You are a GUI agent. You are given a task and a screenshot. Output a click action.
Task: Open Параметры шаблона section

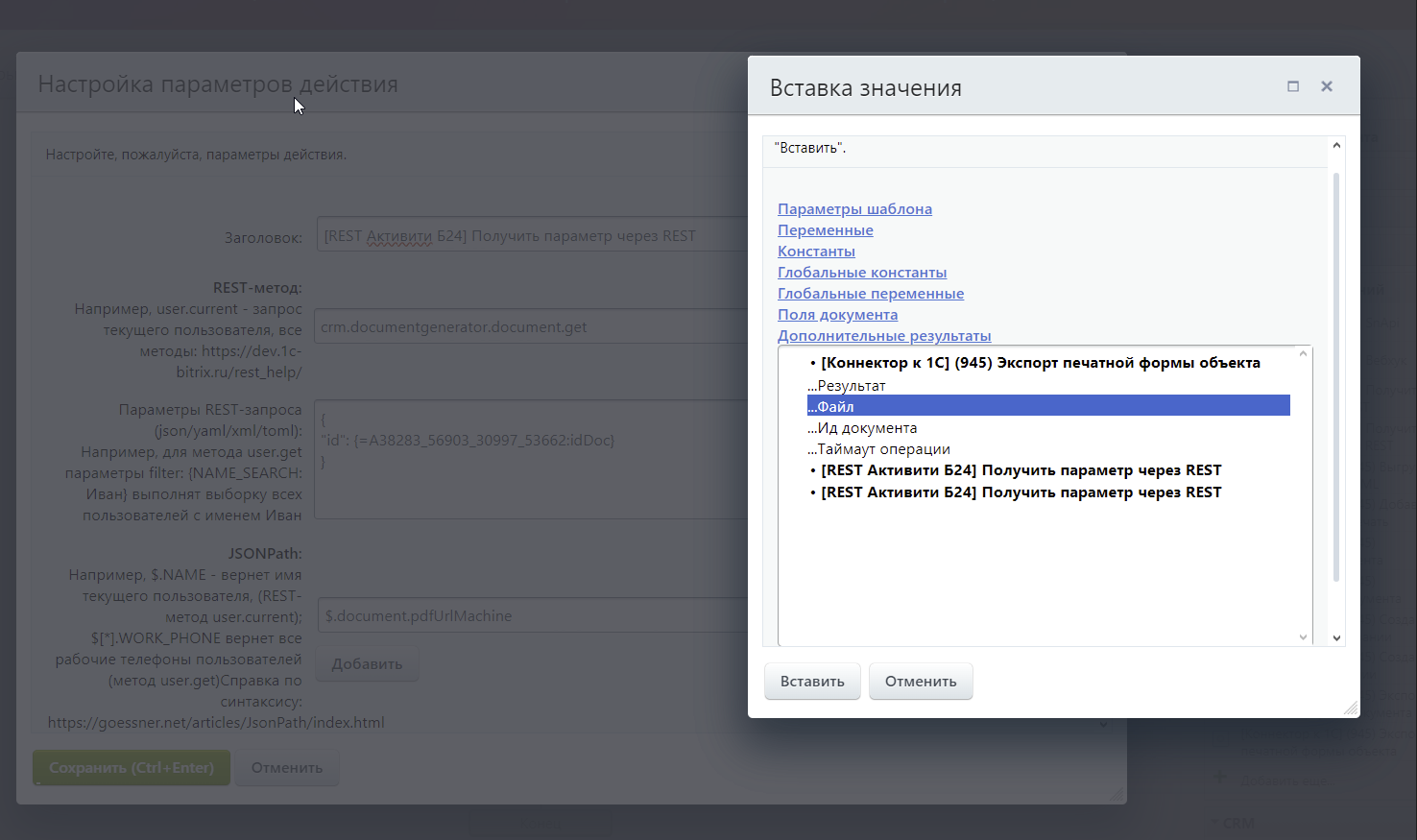854,209
